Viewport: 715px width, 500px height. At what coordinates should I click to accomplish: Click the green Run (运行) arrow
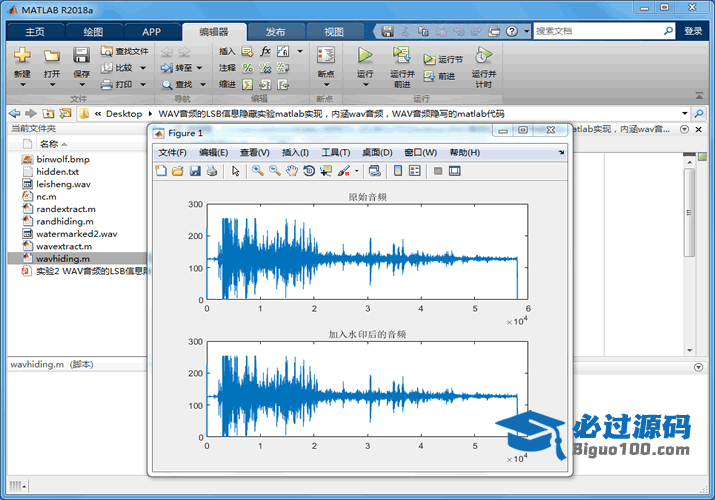(x=365, y=55)
